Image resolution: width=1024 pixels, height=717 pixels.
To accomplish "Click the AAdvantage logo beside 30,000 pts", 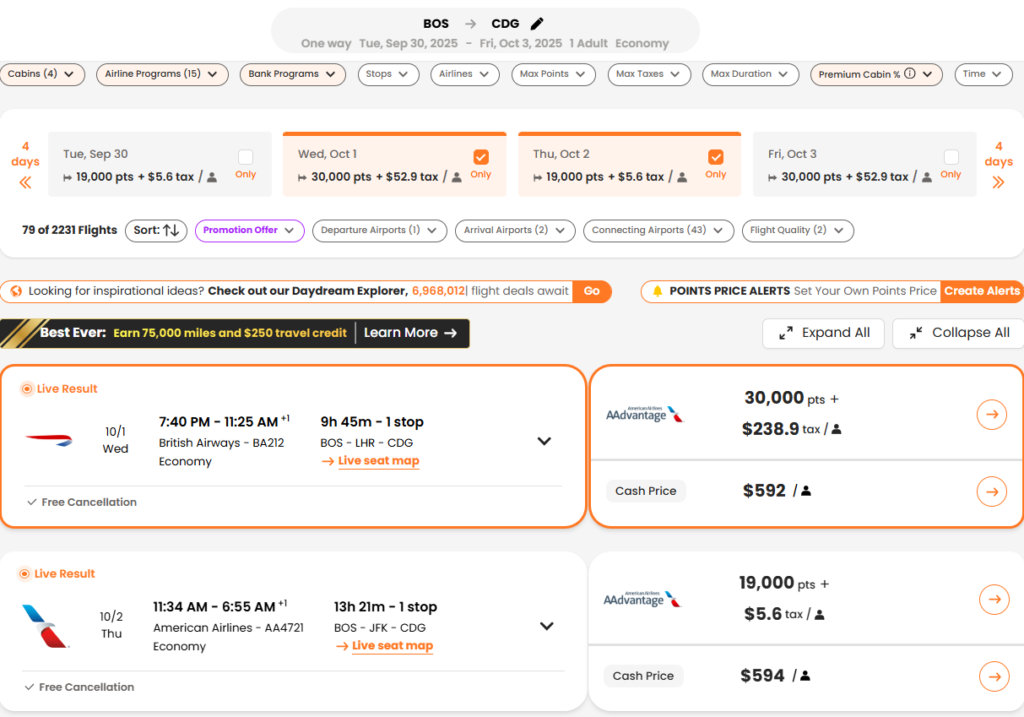I will pos(644,414).
